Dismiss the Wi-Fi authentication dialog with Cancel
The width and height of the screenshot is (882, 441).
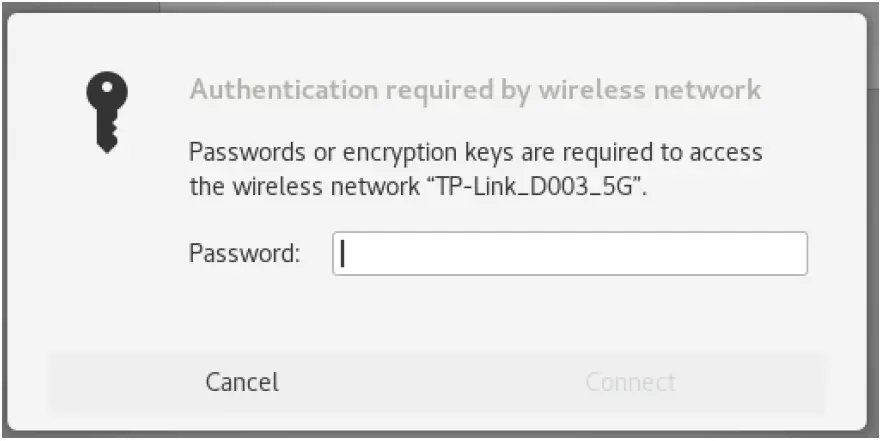point(242,382)
